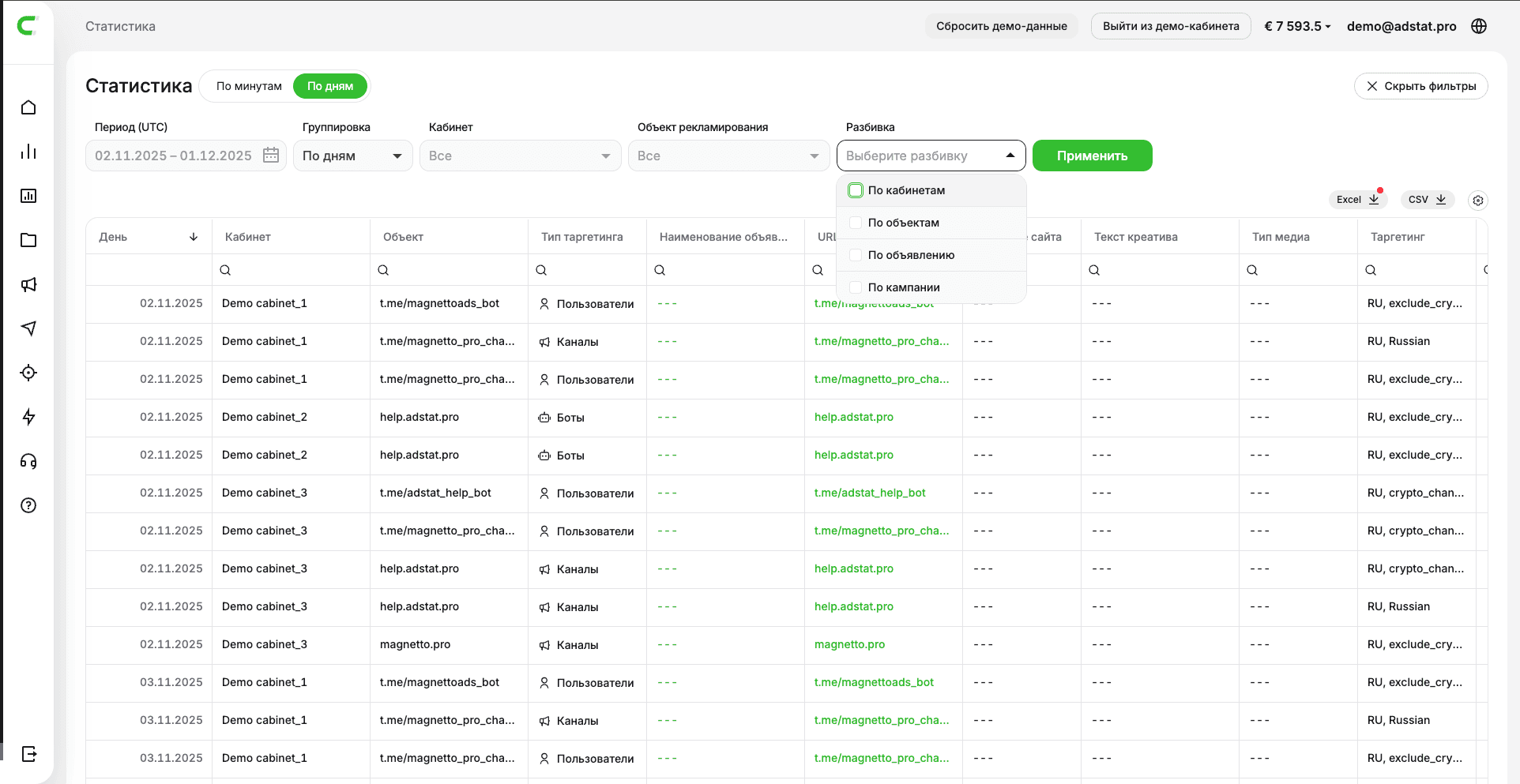1520x784 pixels.
Task: Click the logout icon at sidebar bottom
Action: pos(28,753)
